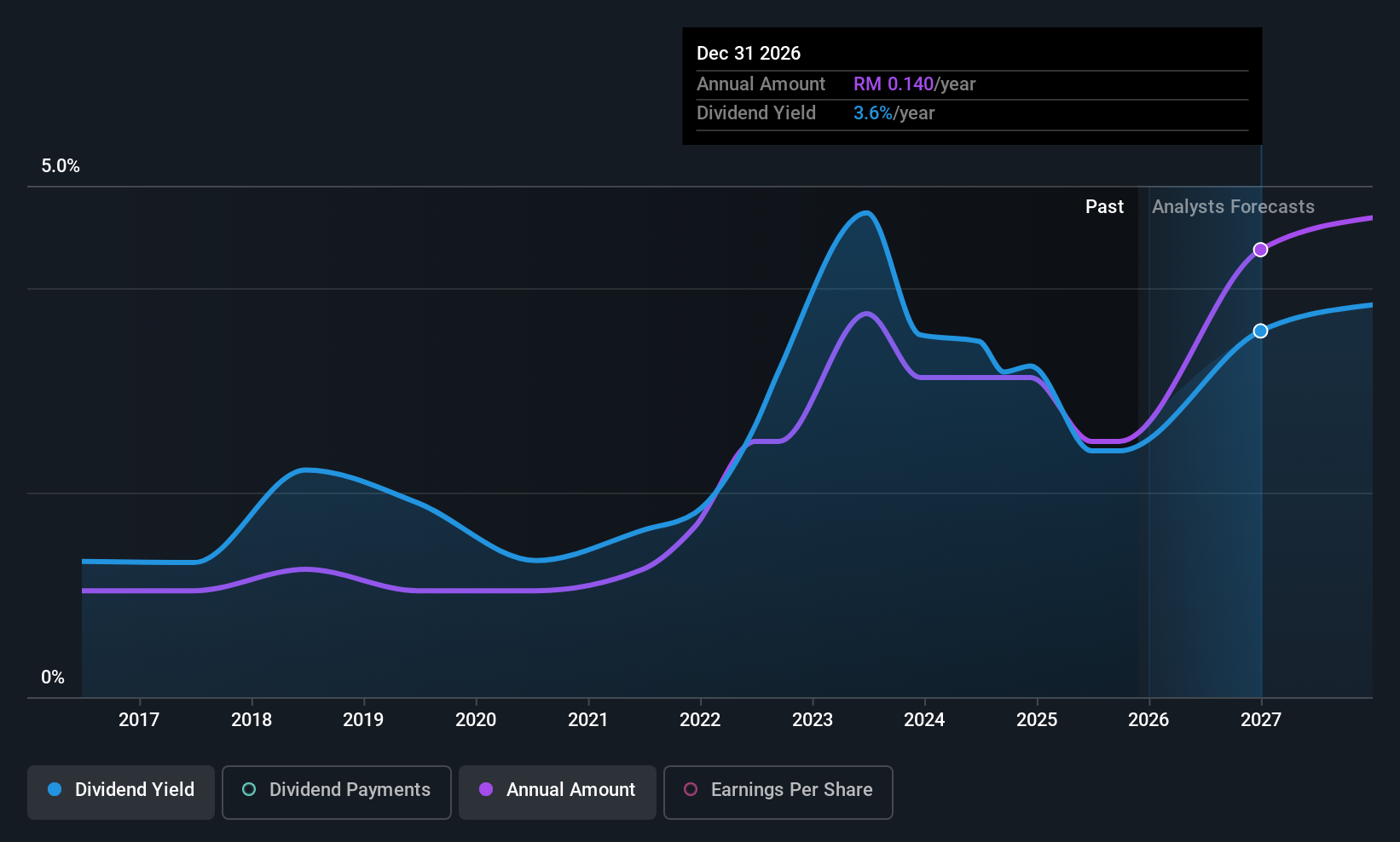This screenshot has width=1400, height=842.
Task: Select the 2019 x-axis year label
Action: coord(363,720)
